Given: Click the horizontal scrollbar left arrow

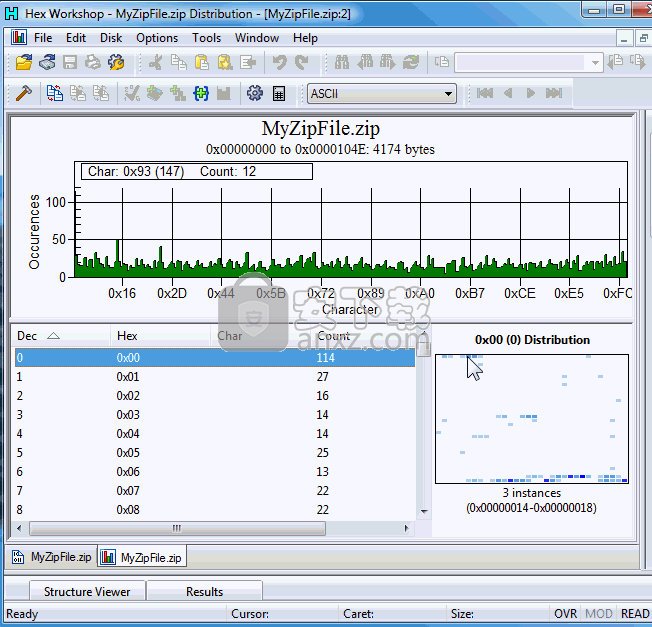Looking at the screenshot, I should (x=19, y=528).
